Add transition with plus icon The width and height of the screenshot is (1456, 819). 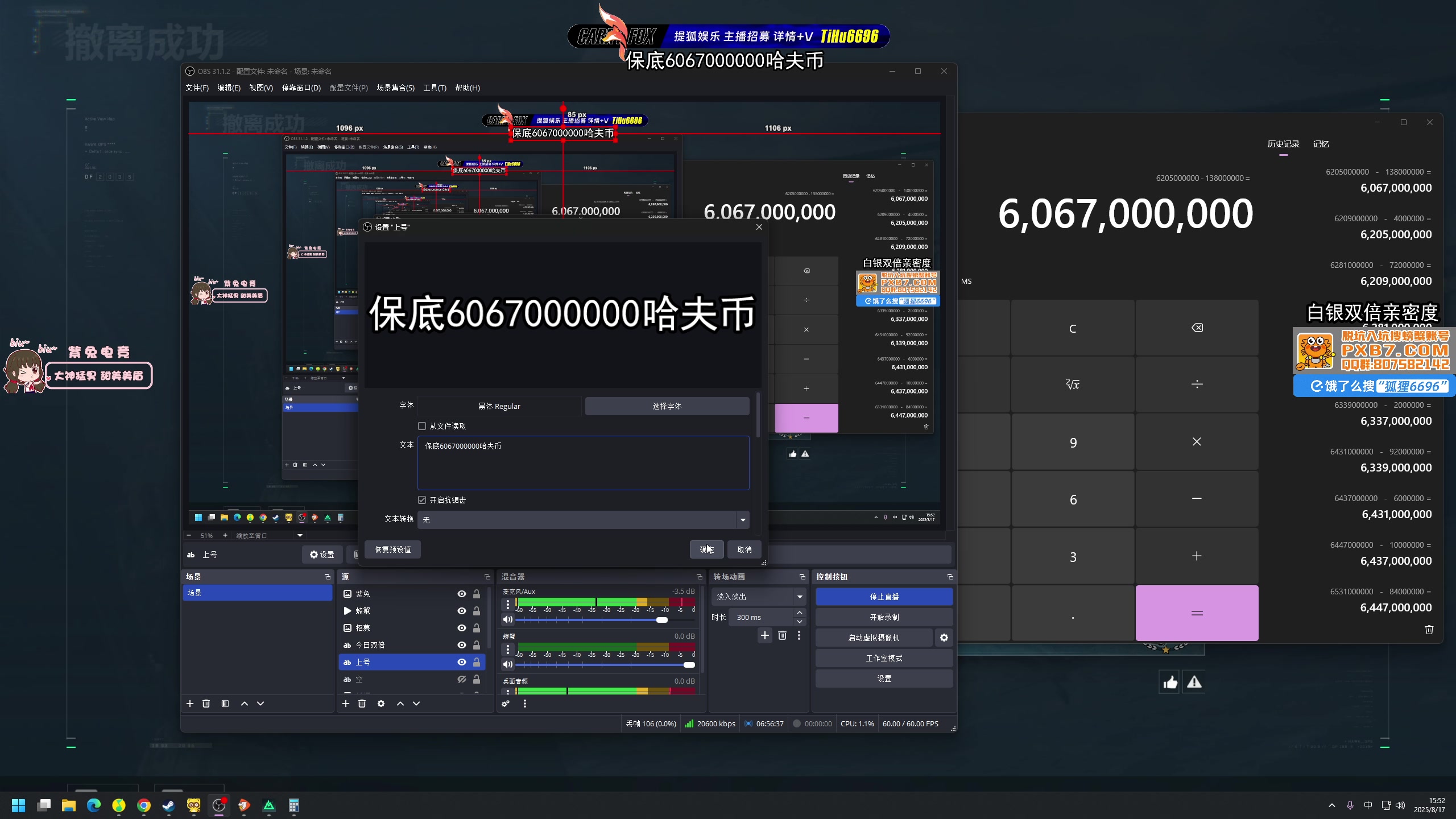coord(765,635)
